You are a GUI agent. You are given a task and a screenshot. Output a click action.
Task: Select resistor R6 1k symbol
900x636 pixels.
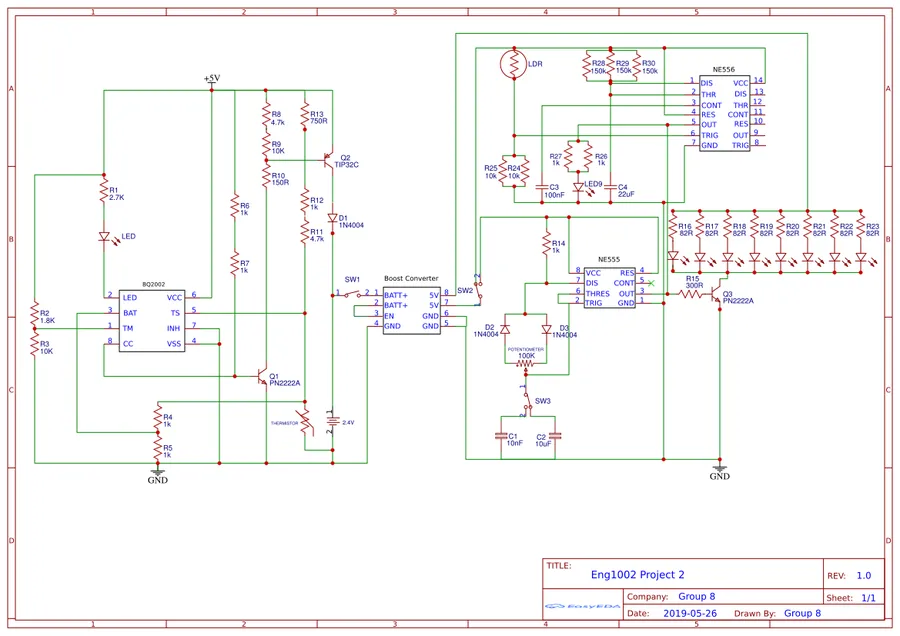(235, 205)
